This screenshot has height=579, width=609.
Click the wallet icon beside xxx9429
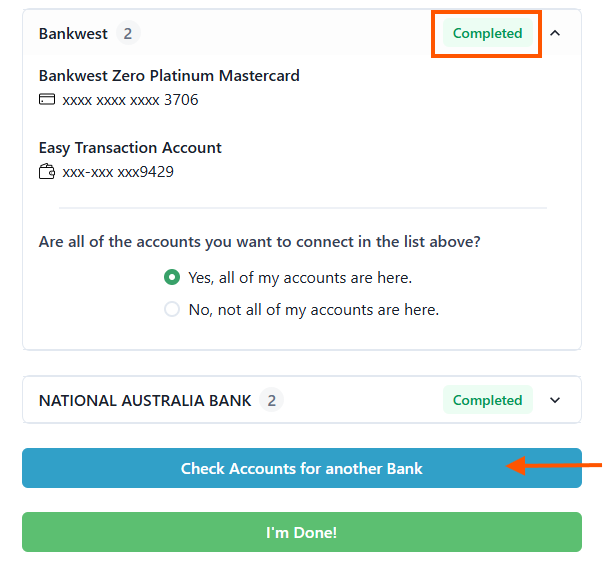point(47,172)
